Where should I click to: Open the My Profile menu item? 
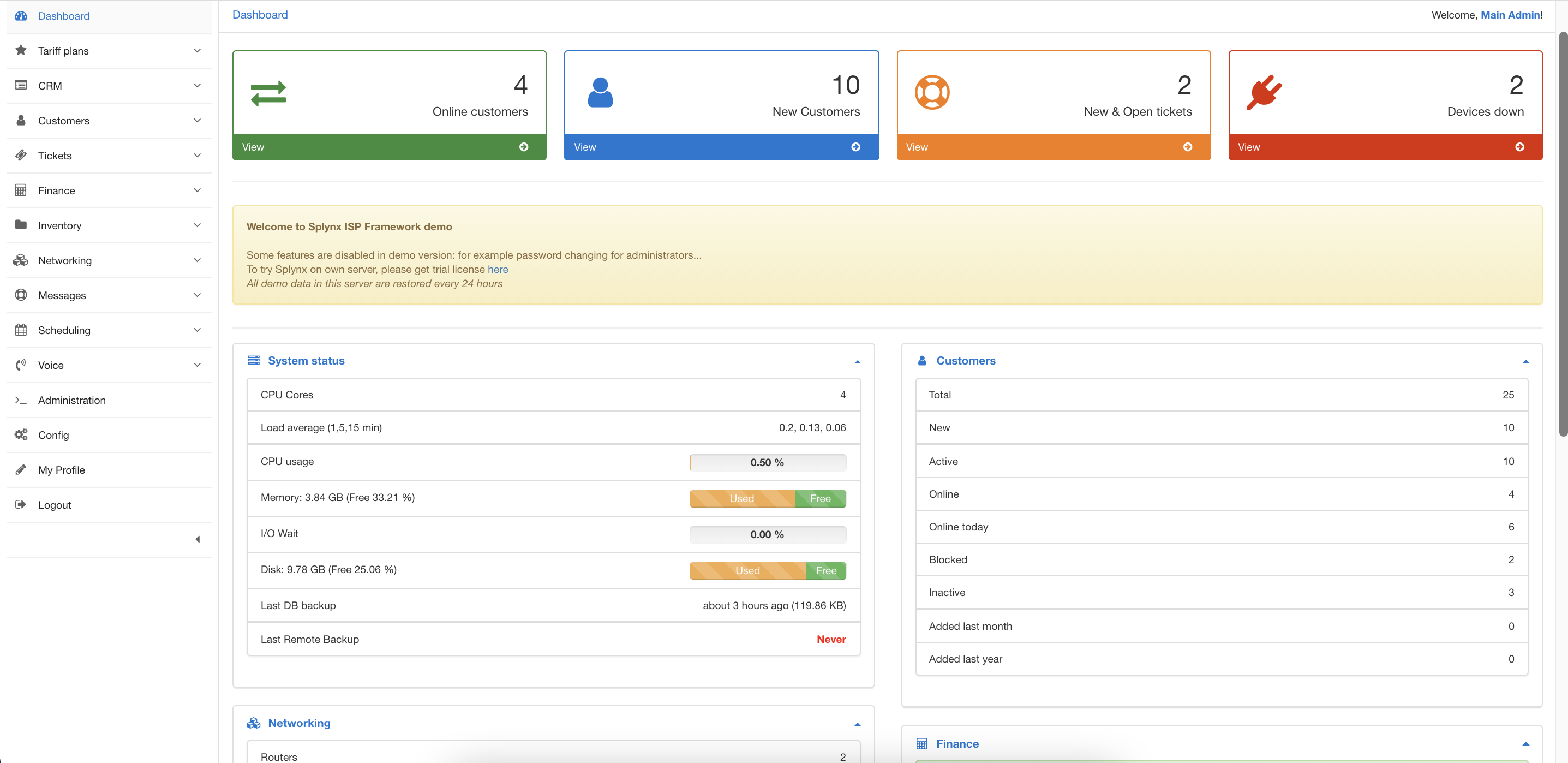click(x=62, y=469)
